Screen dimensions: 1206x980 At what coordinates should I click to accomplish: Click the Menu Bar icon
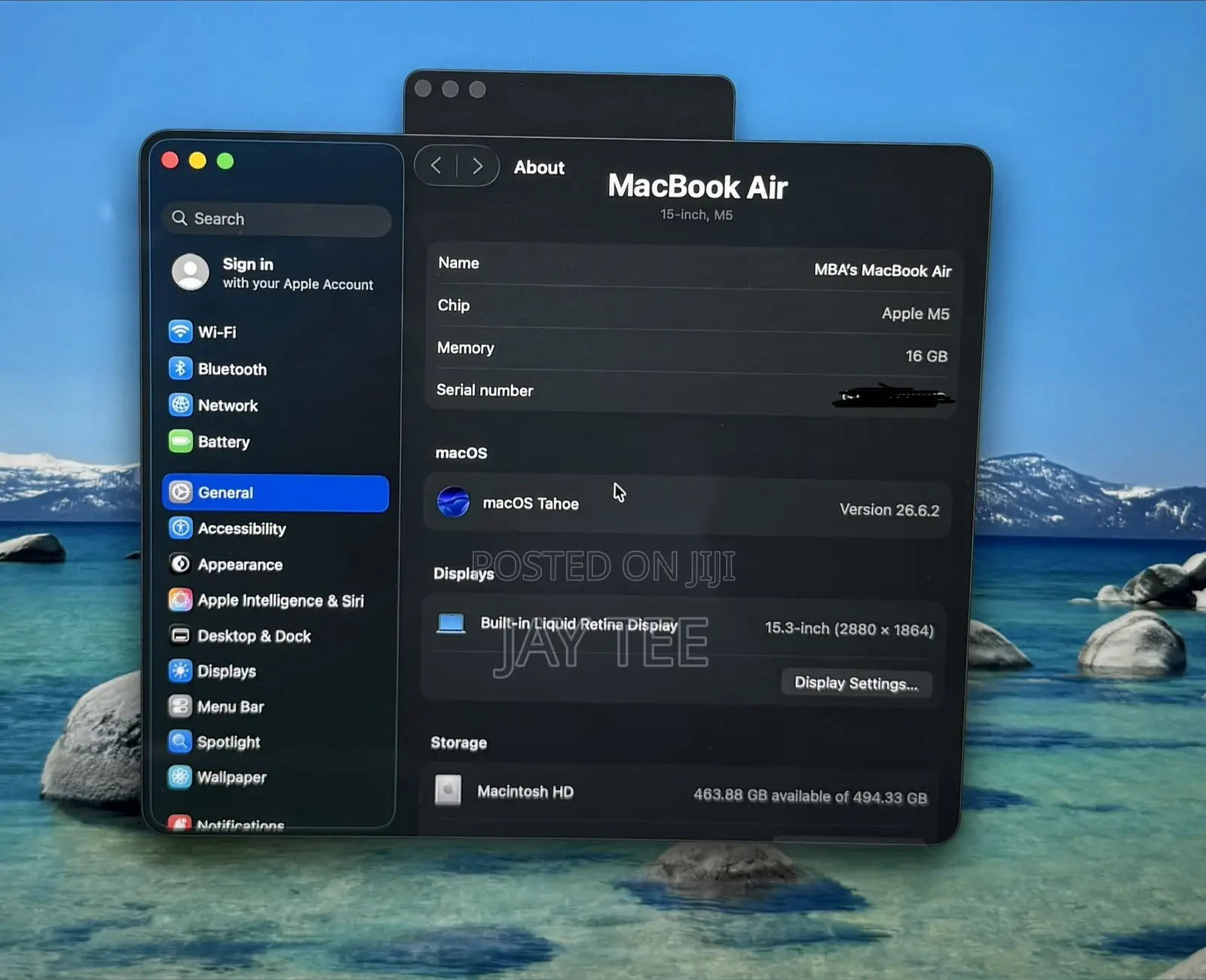coord(180,706)
